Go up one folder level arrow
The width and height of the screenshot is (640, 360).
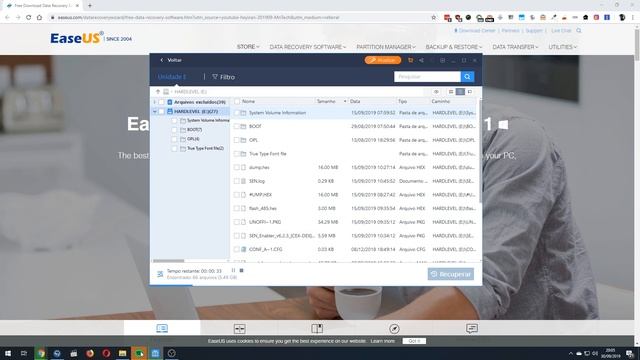pyautogui.click(x=158, y=92)
